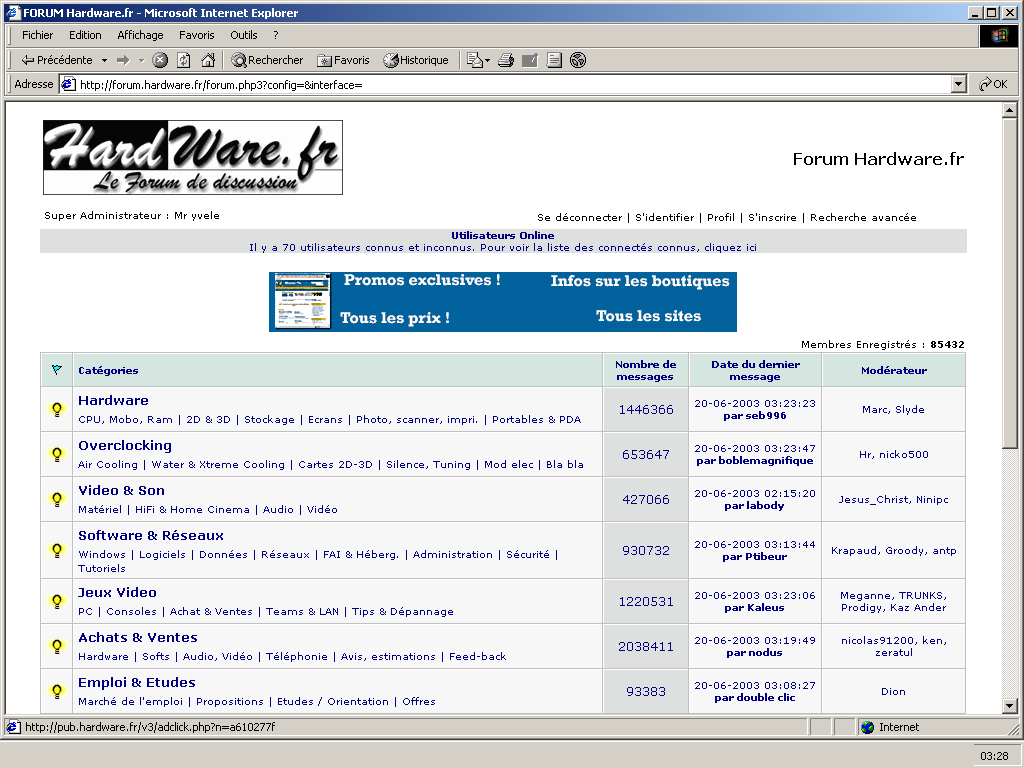Open the Emploi & Etudes category
The width and height of the screenshot is (1024, 768).
tap(136, 682)
